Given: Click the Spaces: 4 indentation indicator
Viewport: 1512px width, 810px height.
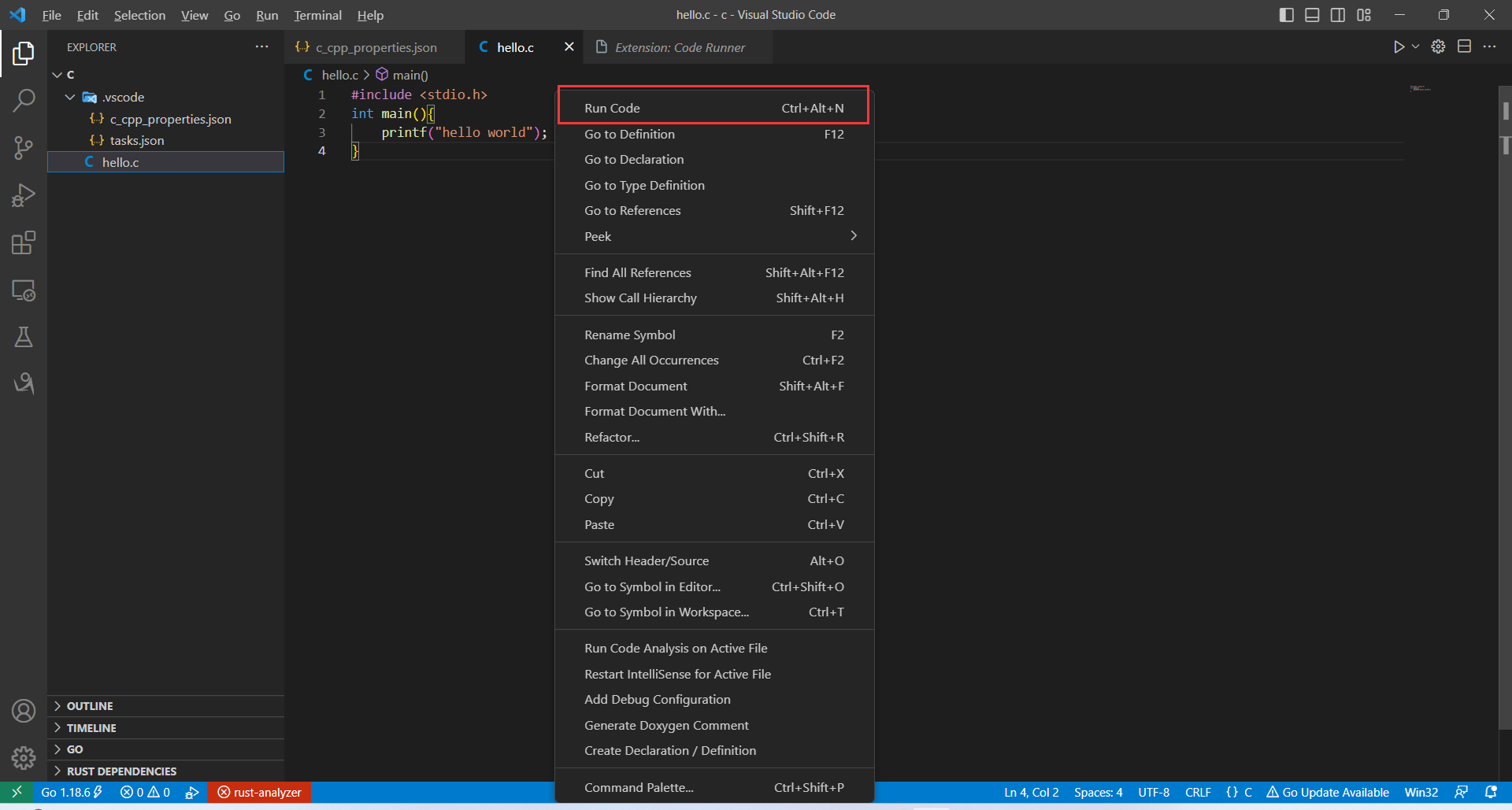Looking at the screenshot, I should coord(1099,792).
